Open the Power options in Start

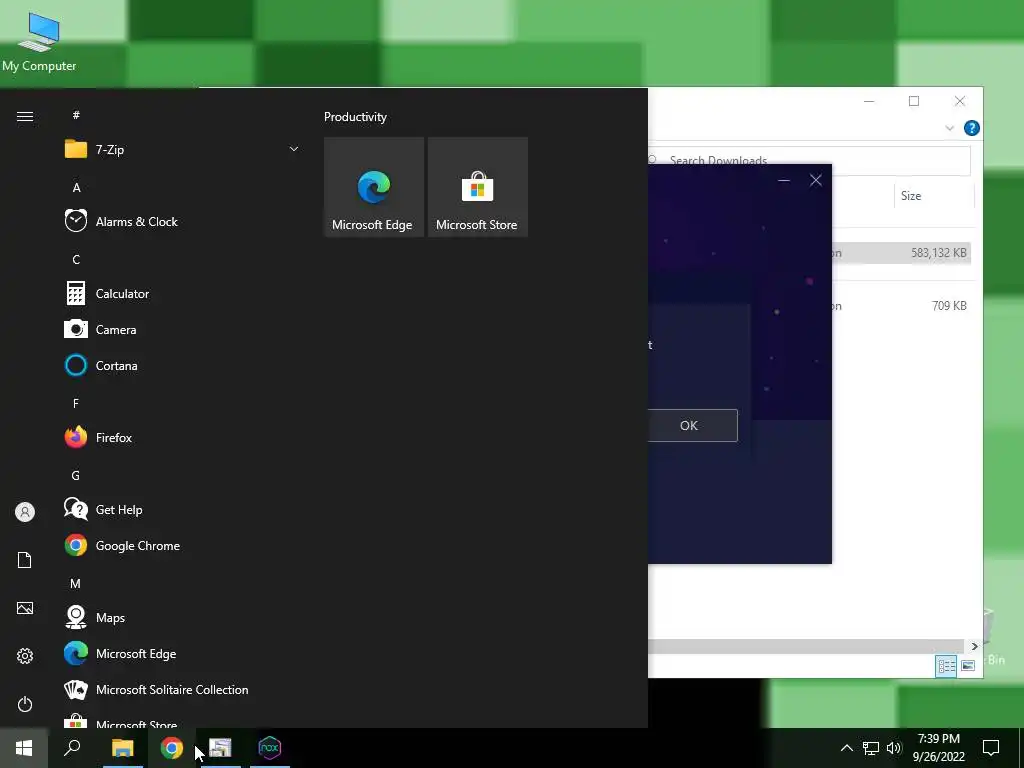pos(25,704)
